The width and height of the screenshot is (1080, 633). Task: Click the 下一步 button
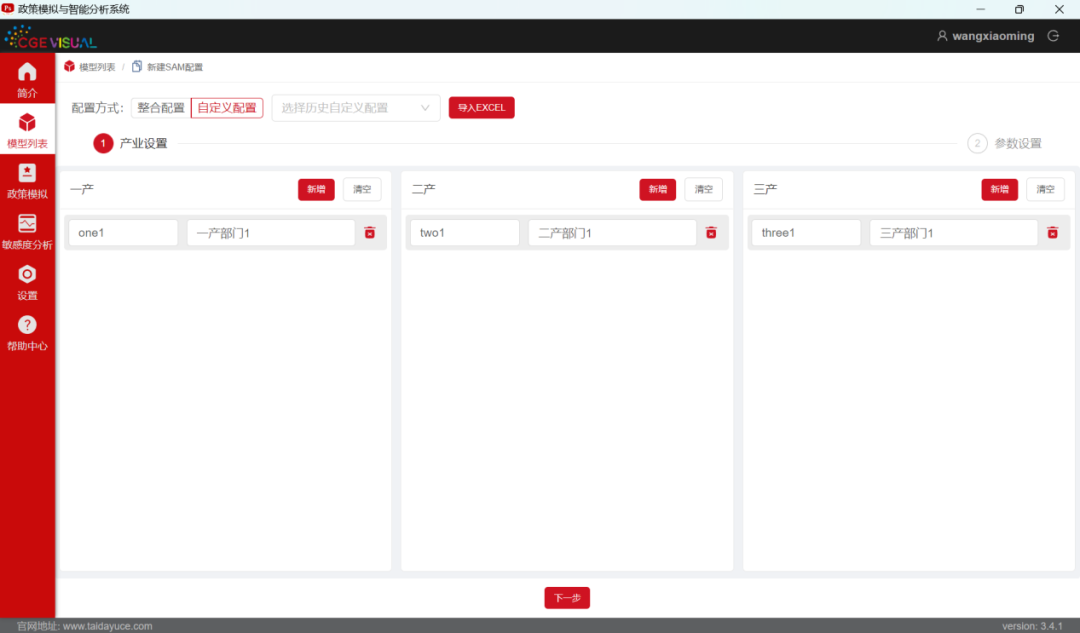tap(567, 598)
